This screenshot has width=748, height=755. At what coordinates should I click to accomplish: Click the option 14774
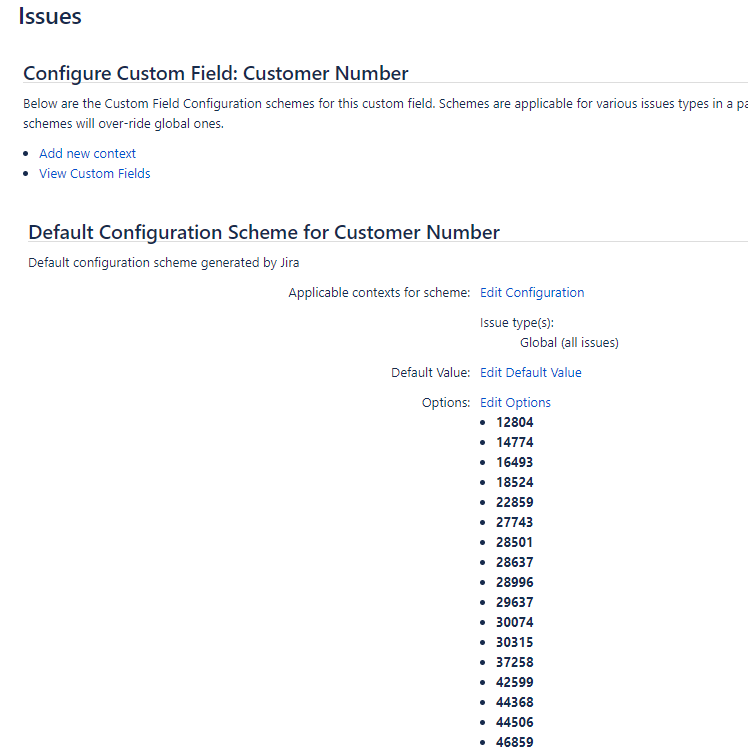(514, 442)
